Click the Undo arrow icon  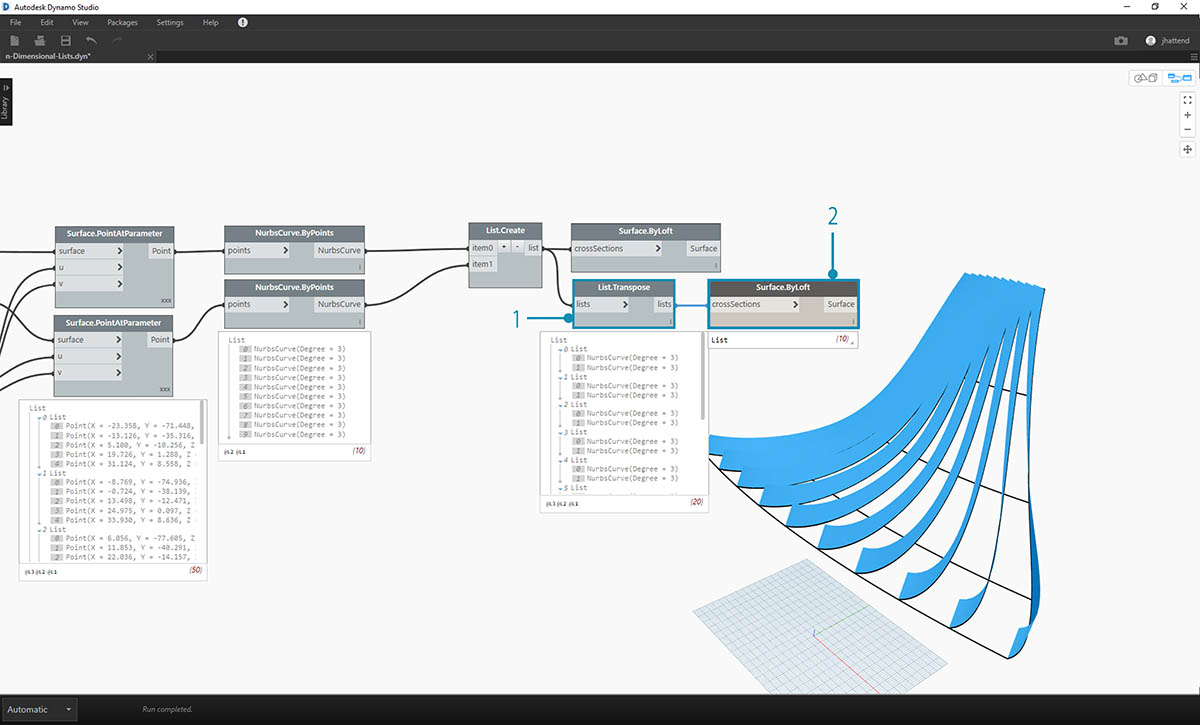click(92, 40)
